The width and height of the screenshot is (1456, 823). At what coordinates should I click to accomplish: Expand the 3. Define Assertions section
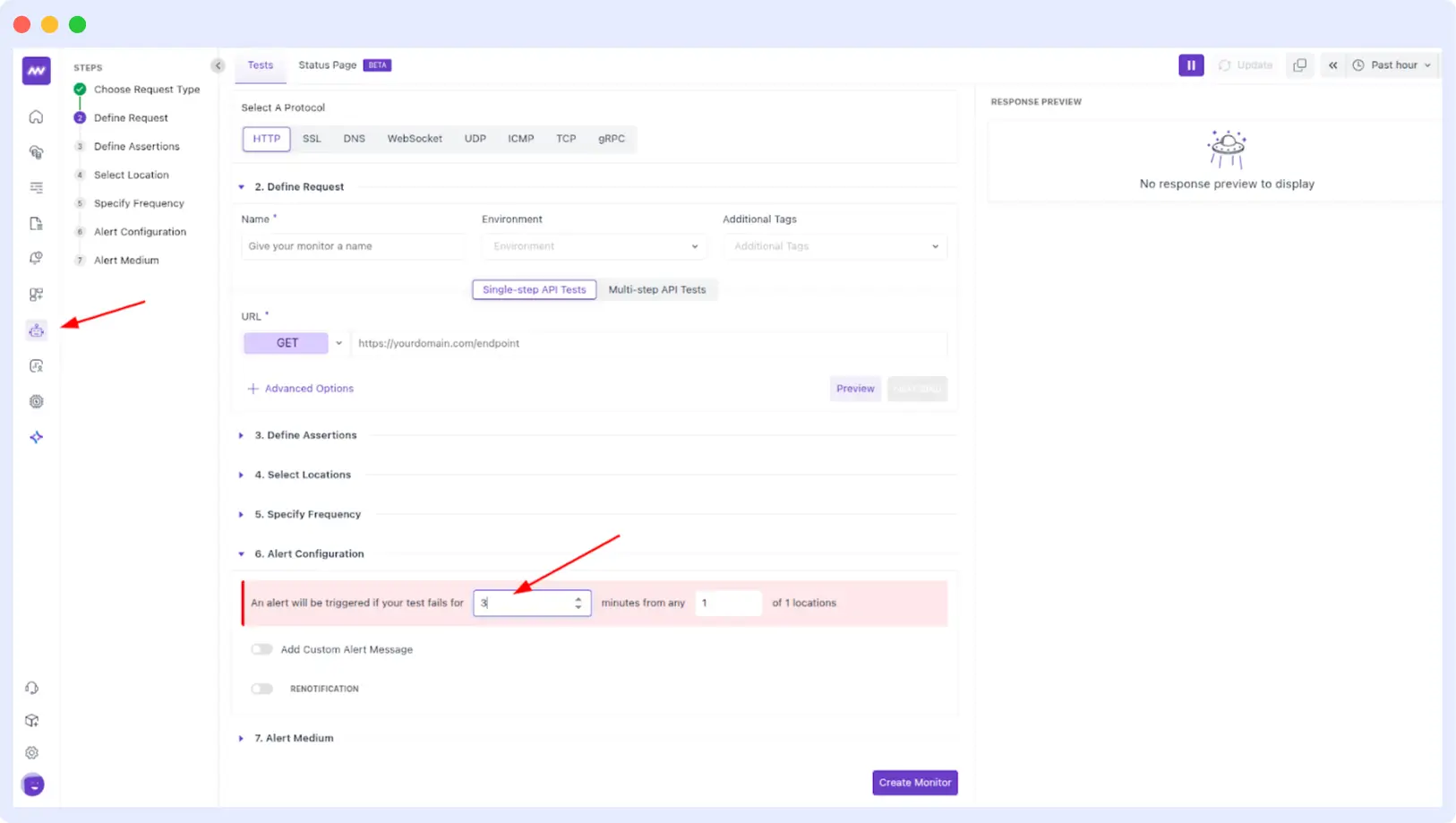tap(305, 435)
